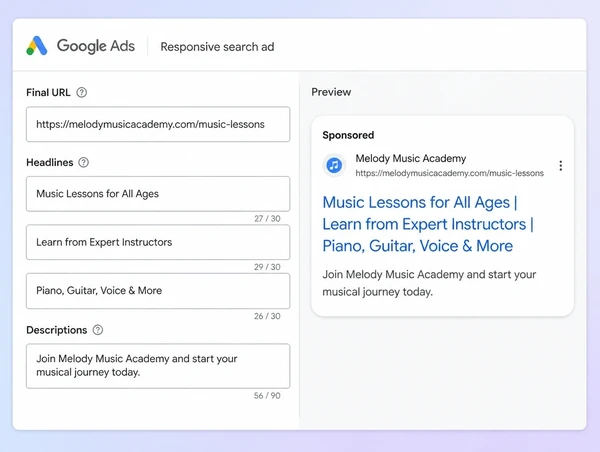Open the three-dot menu in ad preview
600x452 pixels.
[561, 166]
